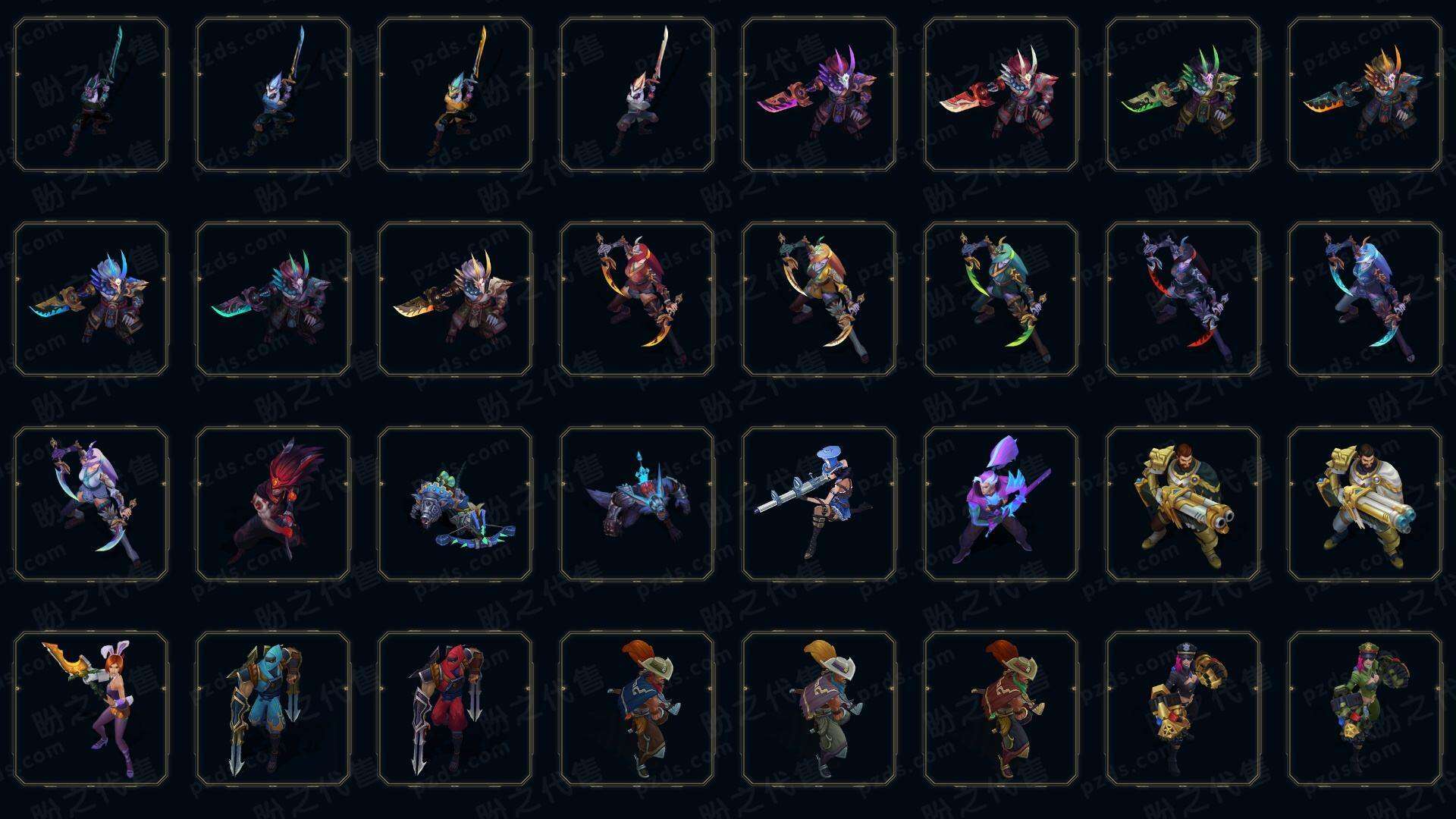This screenshot has width=1456, height=819.
Task: Choose the masked warrior with magenta cleaver
Action: point(819,94)
